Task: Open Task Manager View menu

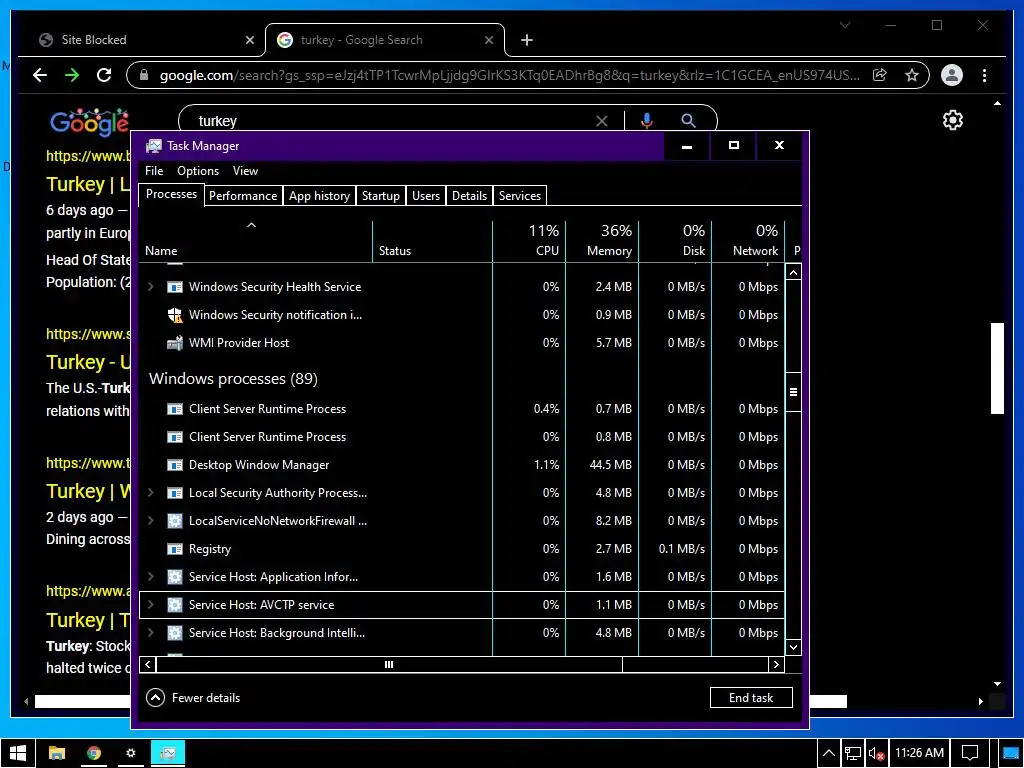Action: [245, 171]
